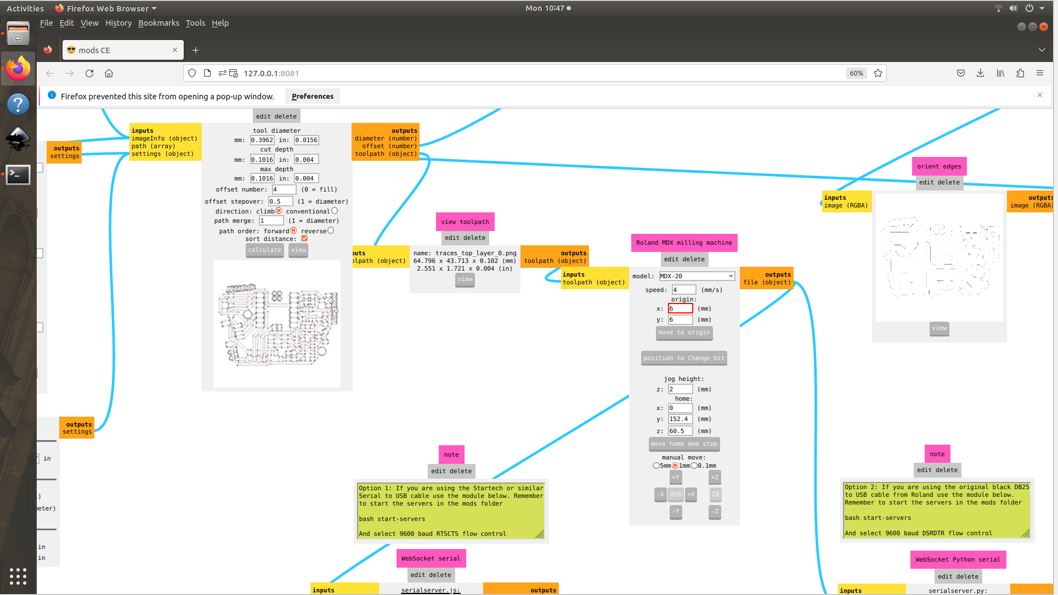Open the Save to Pocket icon

point(961,73)
